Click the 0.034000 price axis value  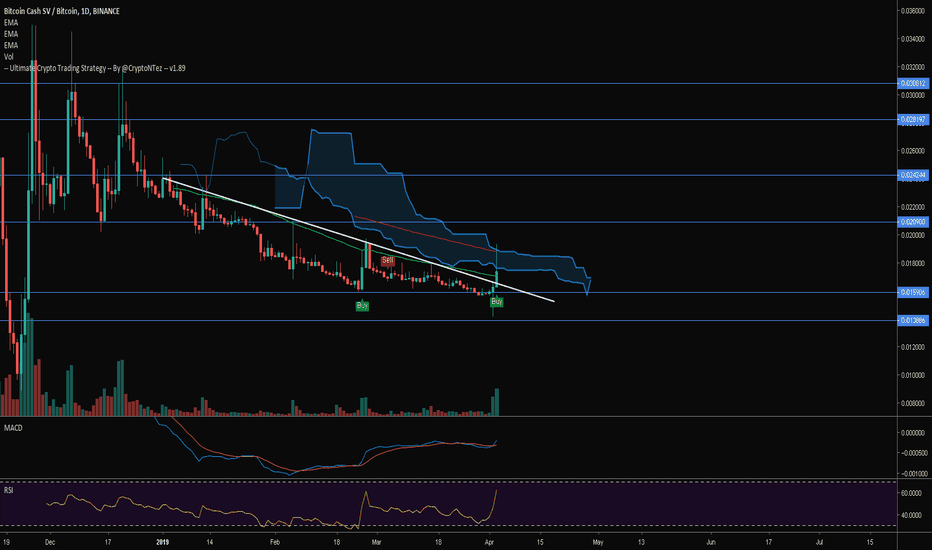(913, 39)
